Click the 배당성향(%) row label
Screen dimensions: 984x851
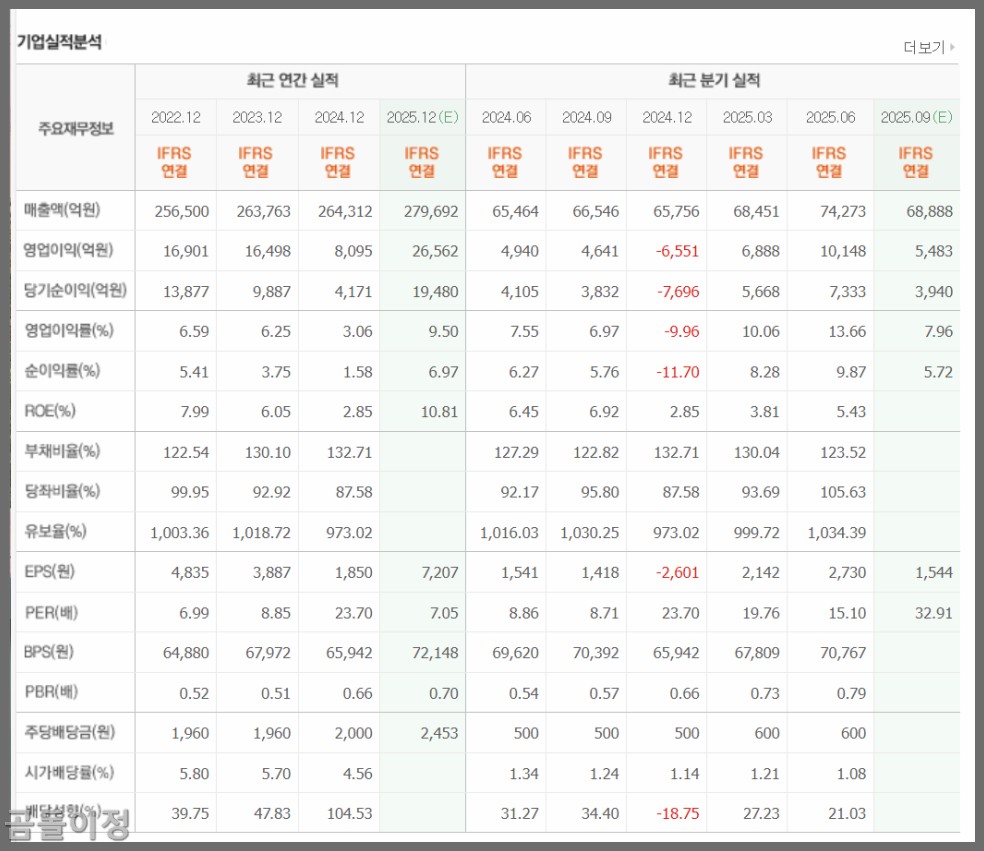click(65, 813)
